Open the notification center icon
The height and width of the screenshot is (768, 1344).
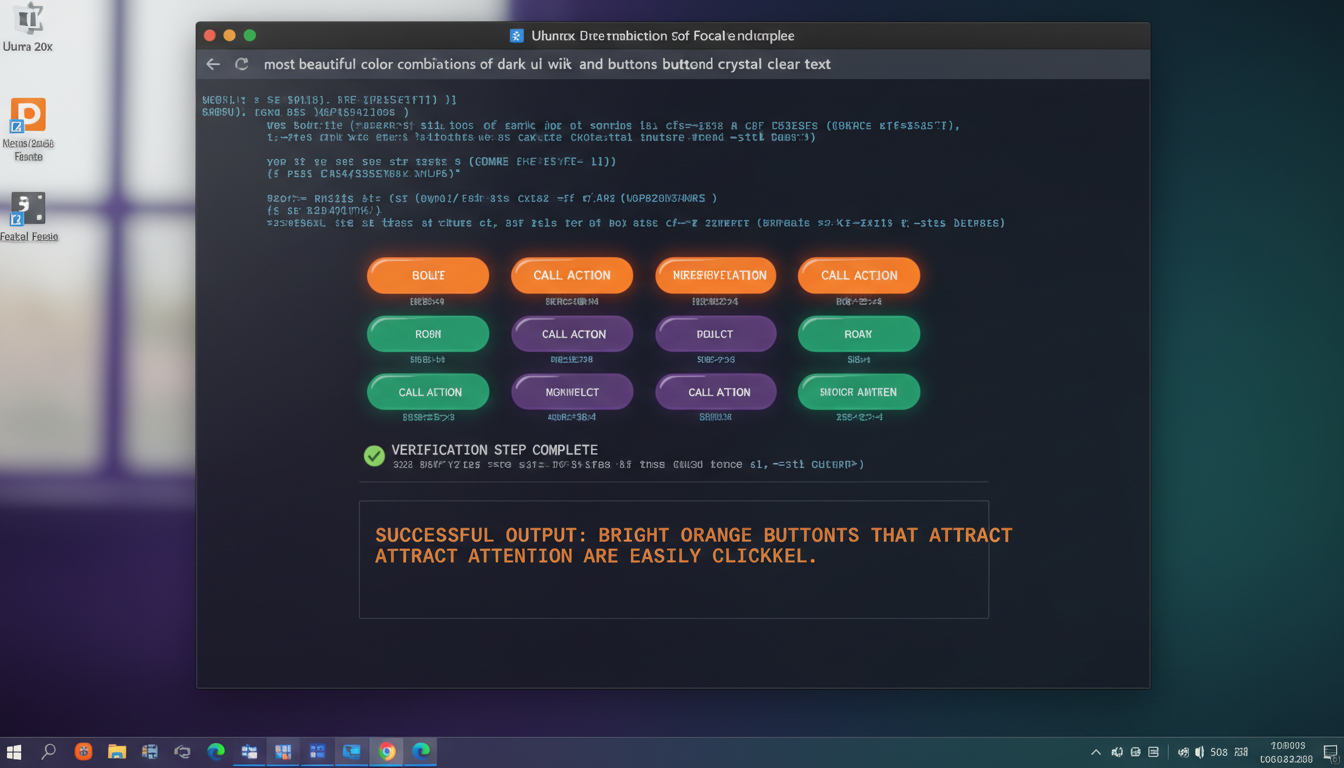coord(1331,752)
